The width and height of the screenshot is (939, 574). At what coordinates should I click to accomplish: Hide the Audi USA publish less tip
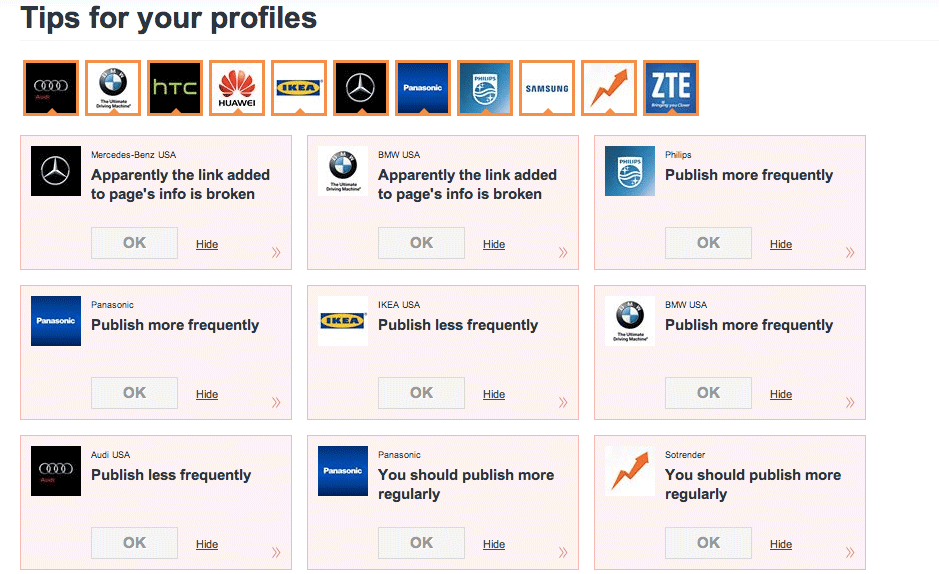pyautogui.click(x=207, y=544)
